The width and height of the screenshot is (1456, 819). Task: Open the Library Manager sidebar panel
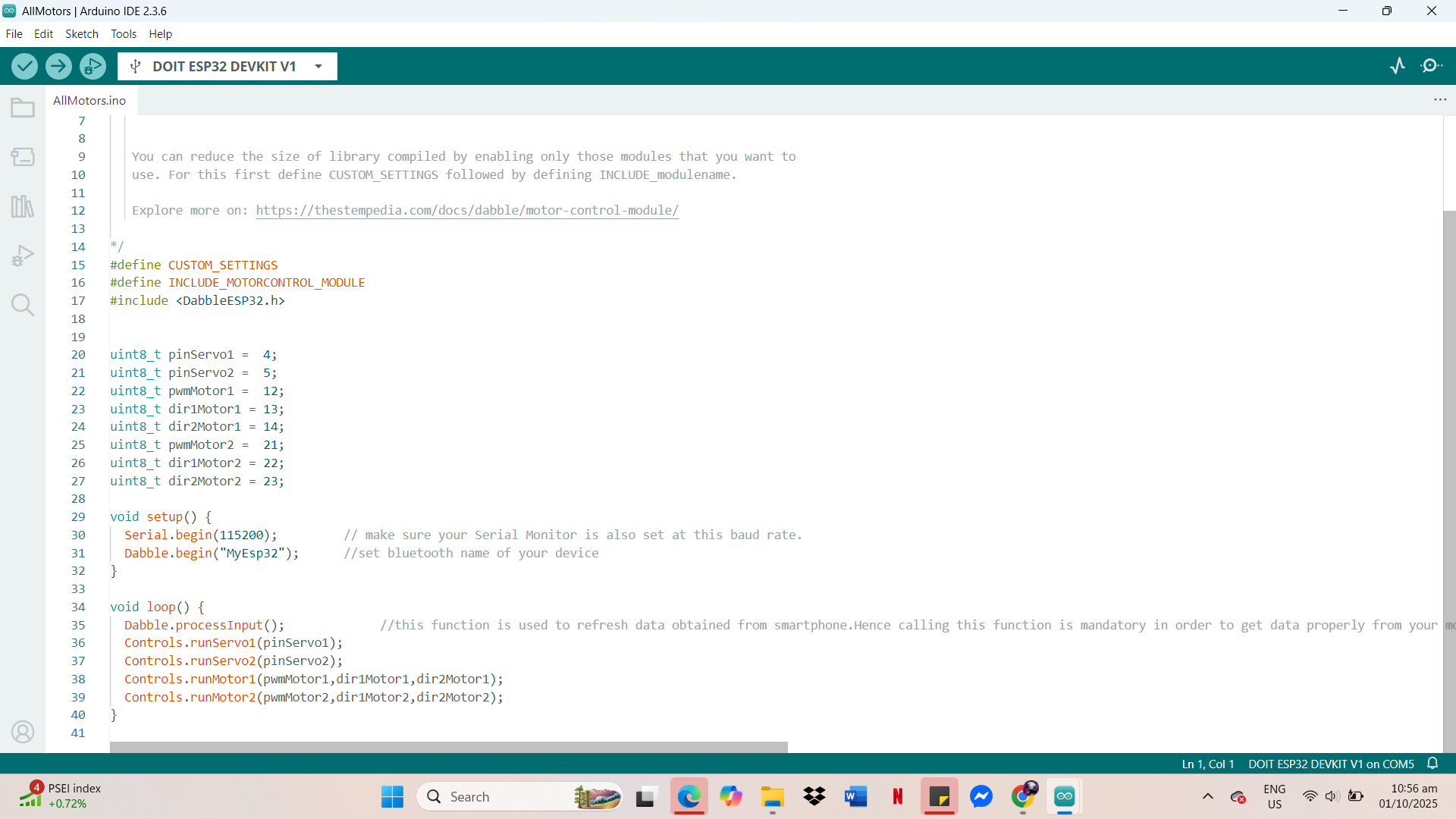click(23, 206)
